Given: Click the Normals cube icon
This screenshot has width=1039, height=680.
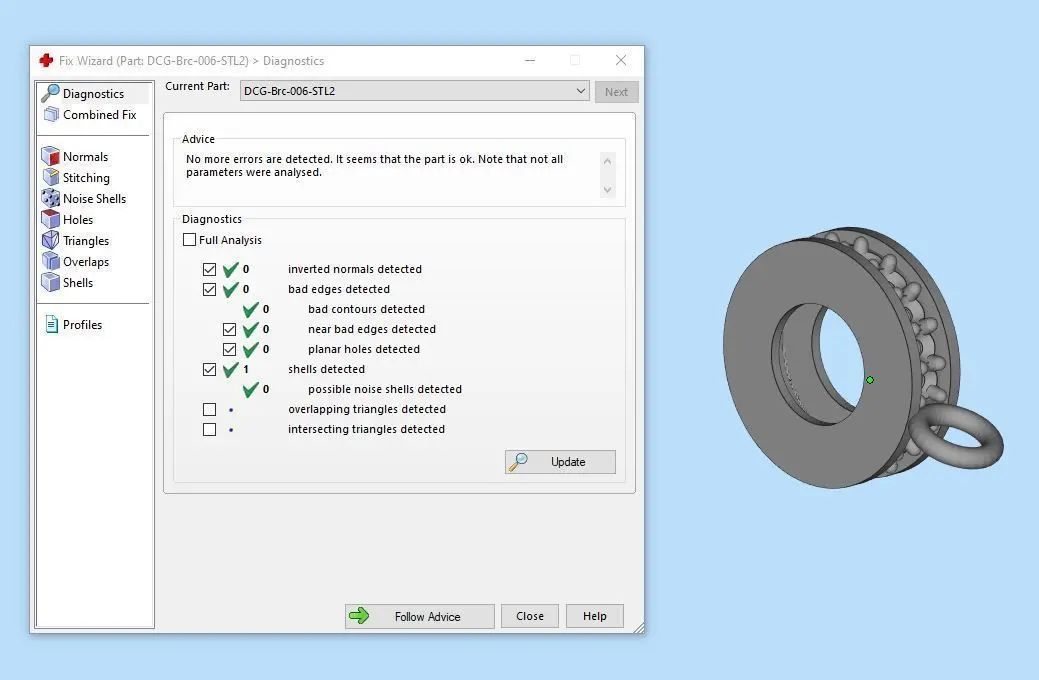Looking at the screenshot, I should tap(50, 156).
